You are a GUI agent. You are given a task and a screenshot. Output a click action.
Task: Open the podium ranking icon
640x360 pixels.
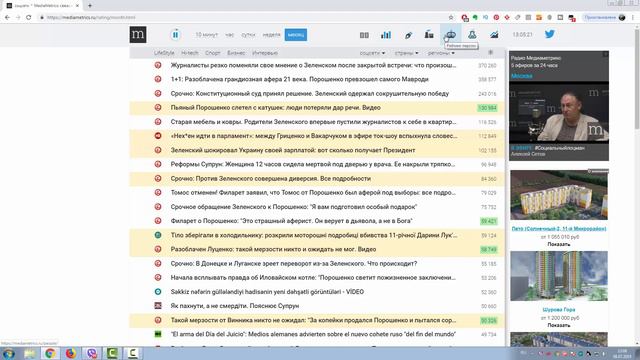[429, 35]
